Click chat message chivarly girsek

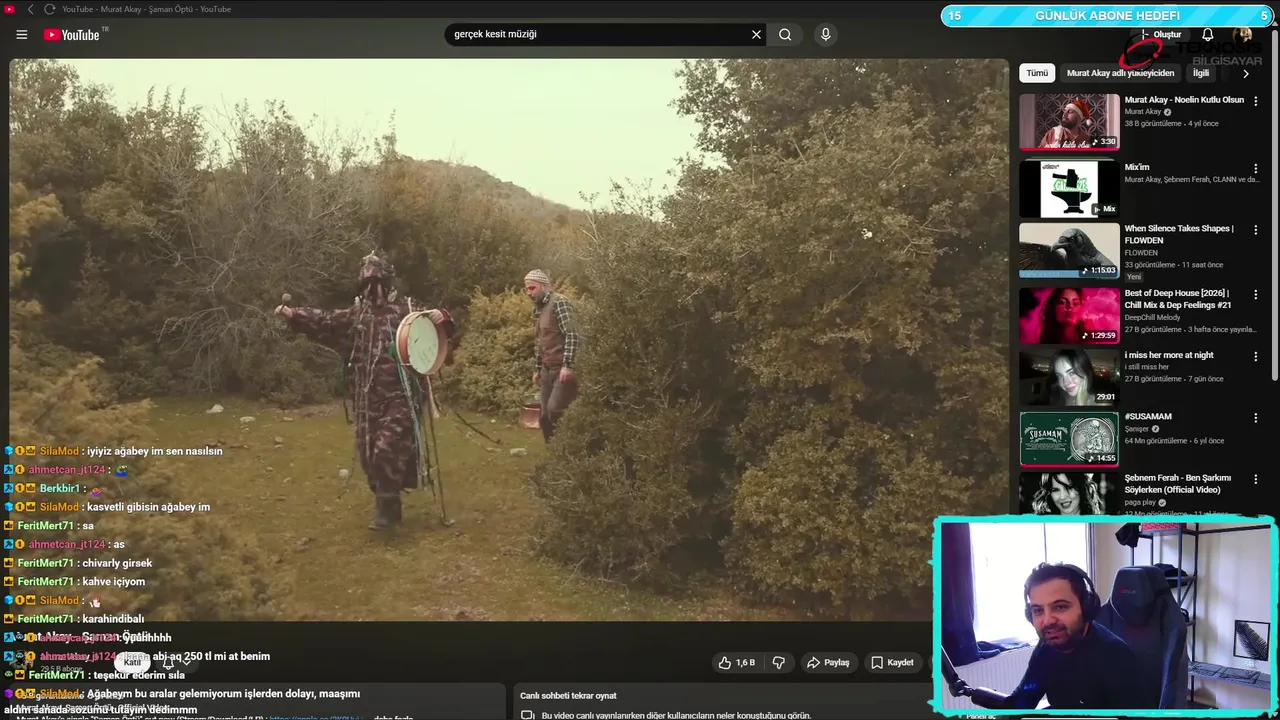(x=117, y=563)
